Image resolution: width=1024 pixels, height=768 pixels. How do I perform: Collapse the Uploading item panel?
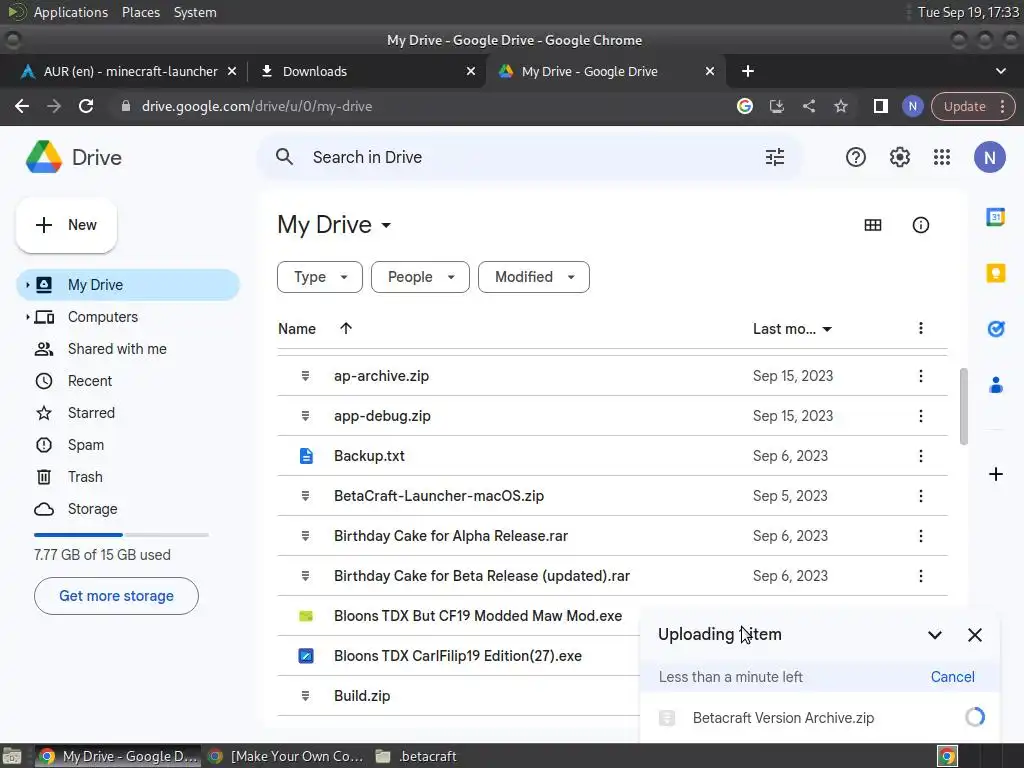tap(935, 635)
